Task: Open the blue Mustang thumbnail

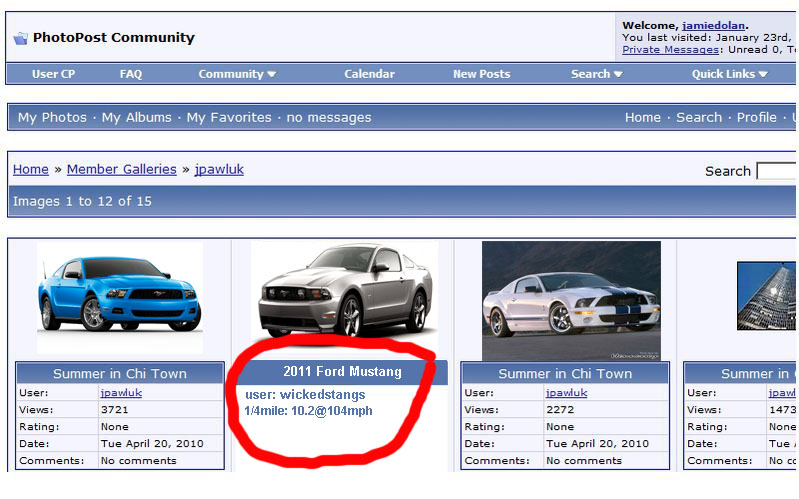Action: tap(120, 298)
